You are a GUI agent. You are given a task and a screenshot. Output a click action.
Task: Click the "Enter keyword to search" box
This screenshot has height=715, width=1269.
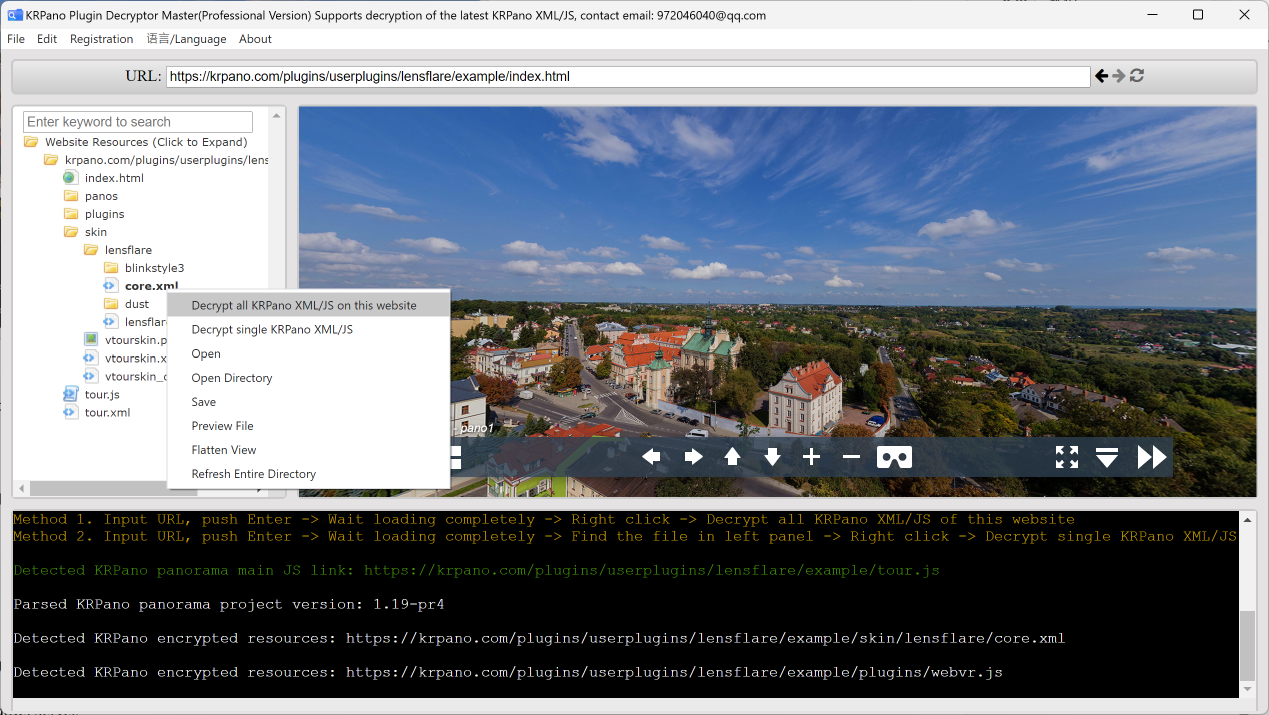pos(137,121)
